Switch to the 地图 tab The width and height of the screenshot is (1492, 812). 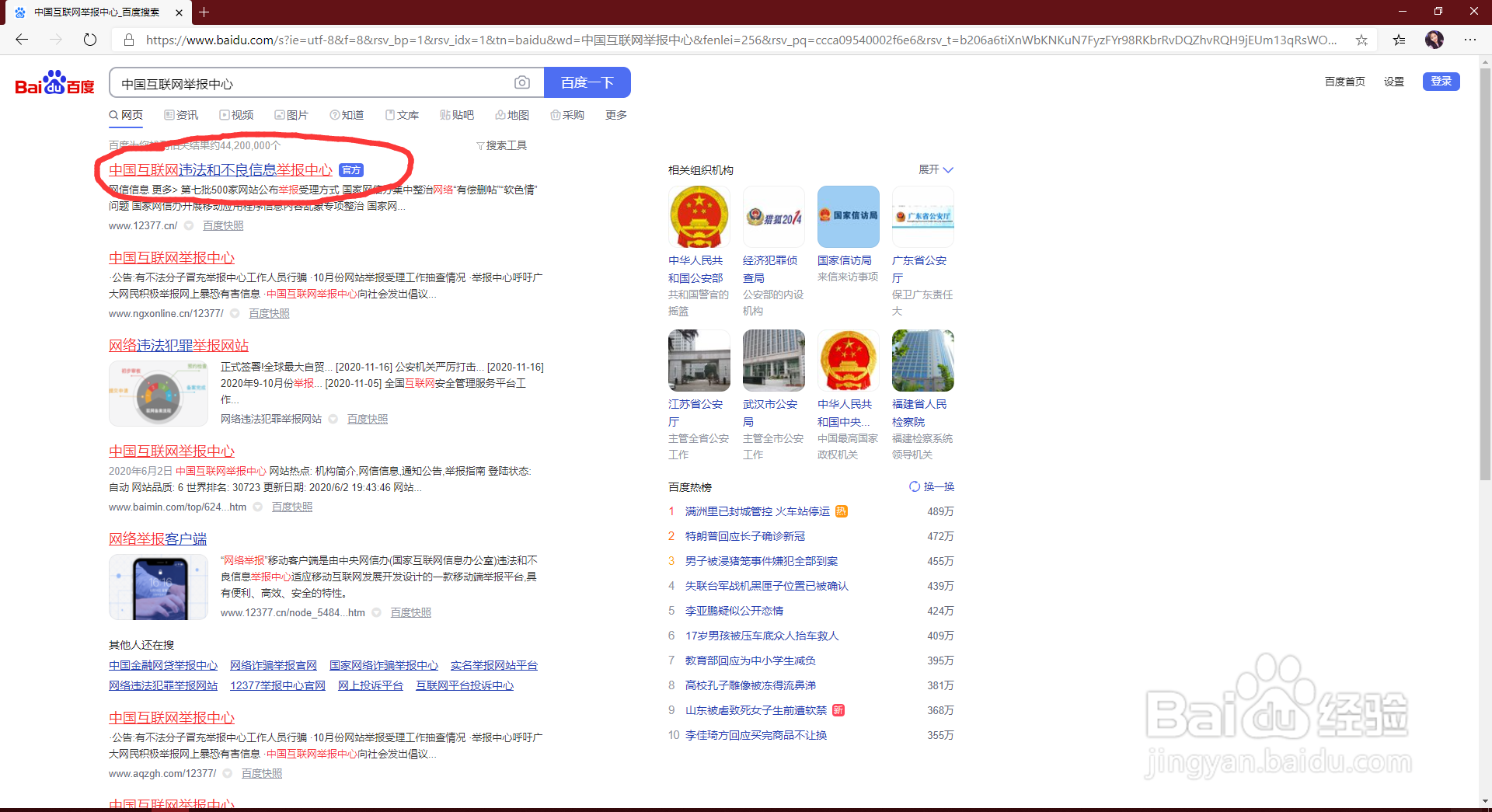click(x=512, y=115)
